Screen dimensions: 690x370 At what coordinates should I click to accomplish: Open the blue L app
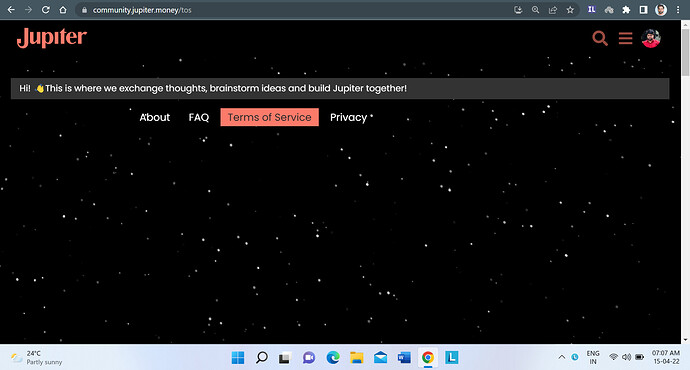coord(451,358)
